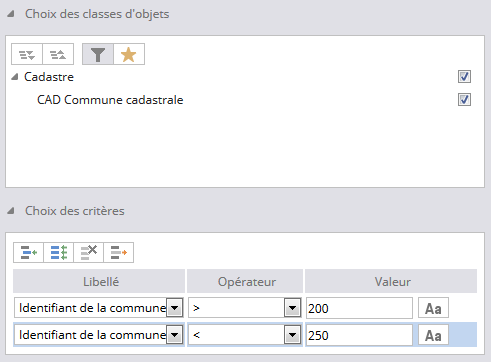Click the blue multi-criteria list icon
491x362 pixels.
(59, 252)
